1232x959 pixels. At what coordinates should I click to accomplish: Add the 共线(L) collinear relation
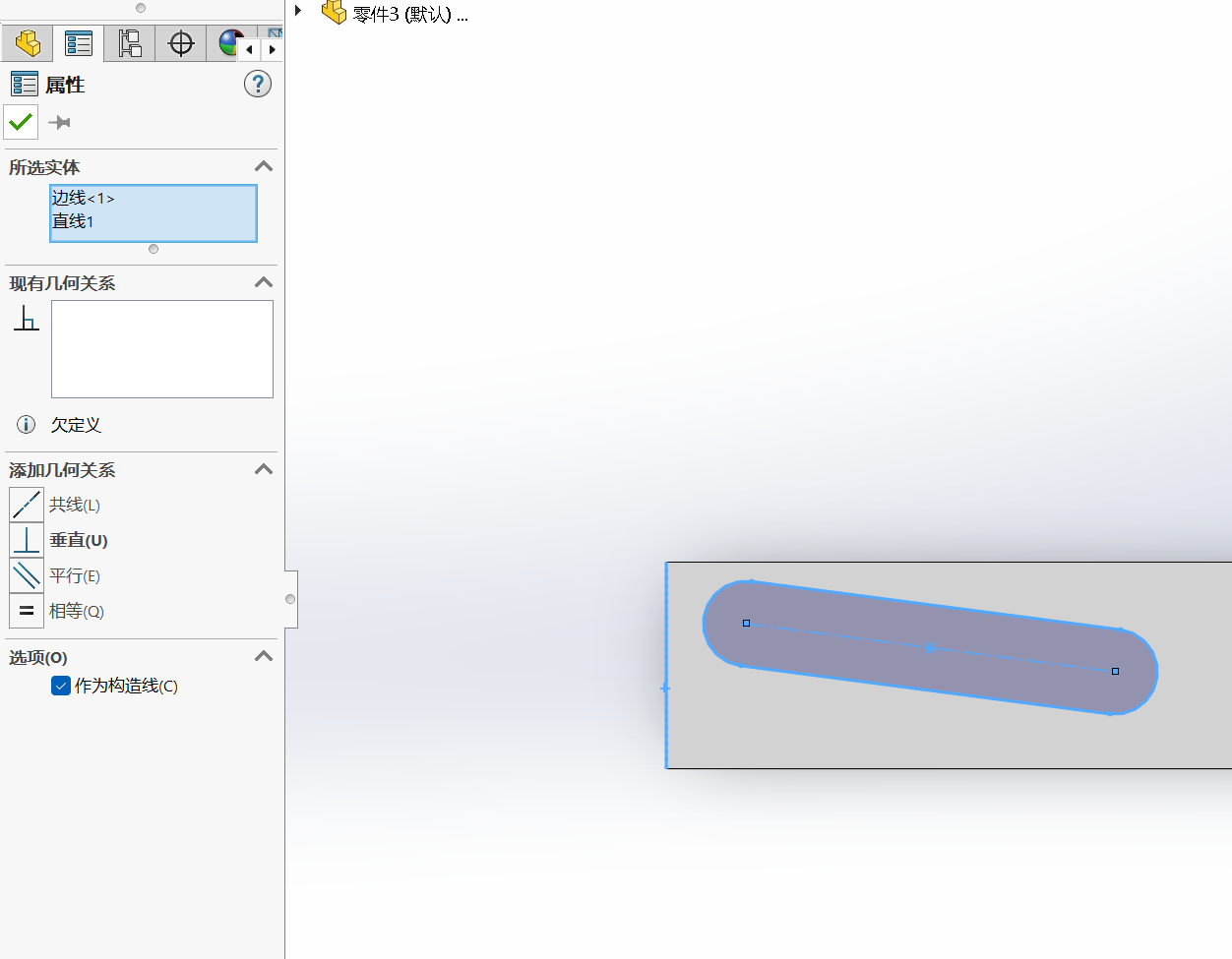pos(27,505)
